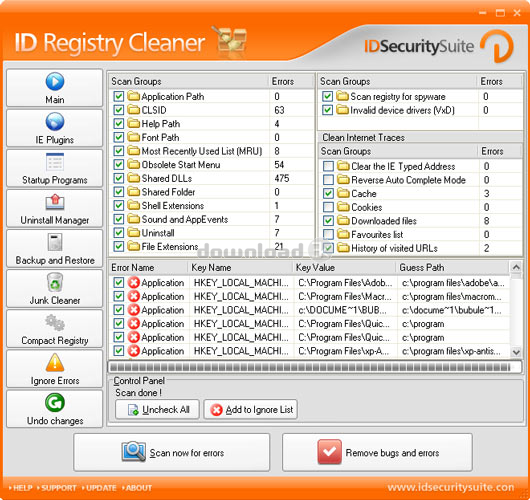Open the Junk Cleaner recycle bin icon
This screenshot has height=500, width=530.
55,282
